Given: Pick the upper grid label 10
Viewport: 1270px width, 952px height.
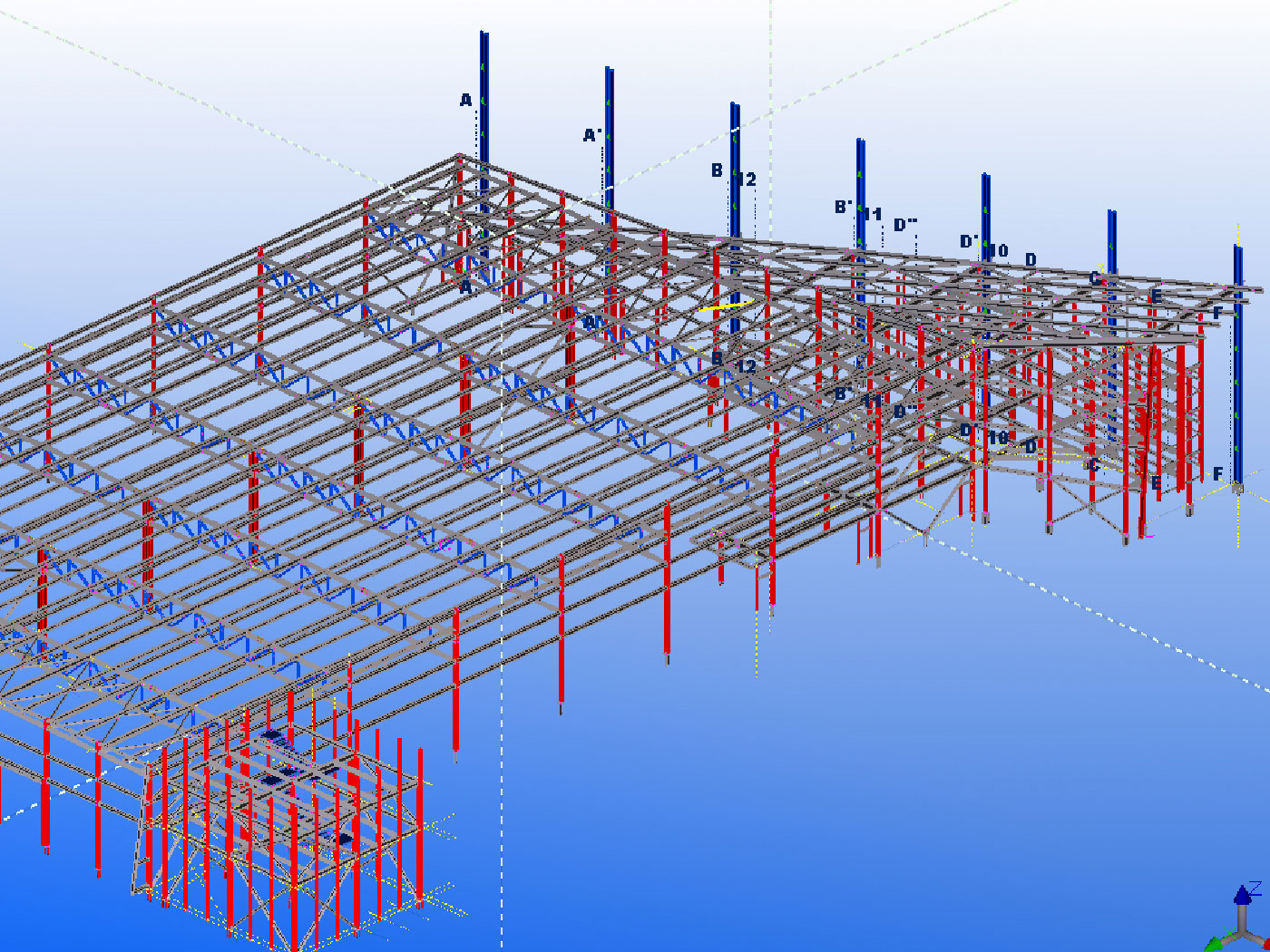Looking at the screenshot, I should pyautogui.click(x=998, y=251).
